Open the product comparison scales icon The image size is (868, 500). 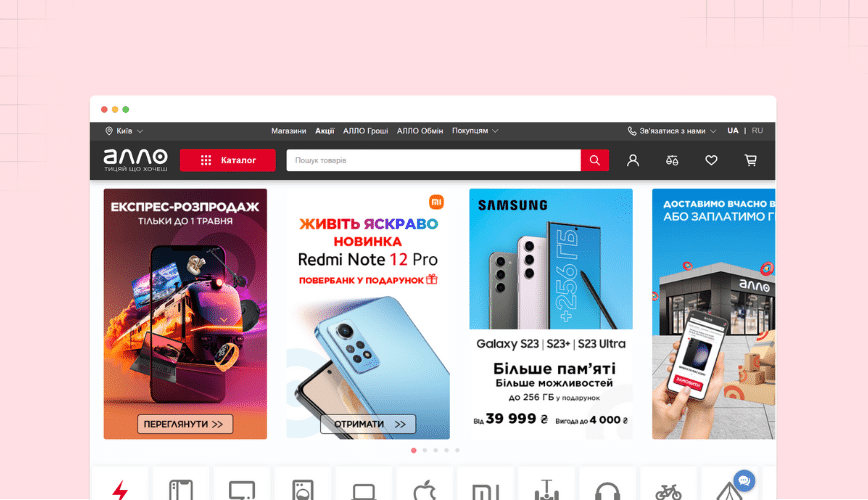tap(672, 161)
